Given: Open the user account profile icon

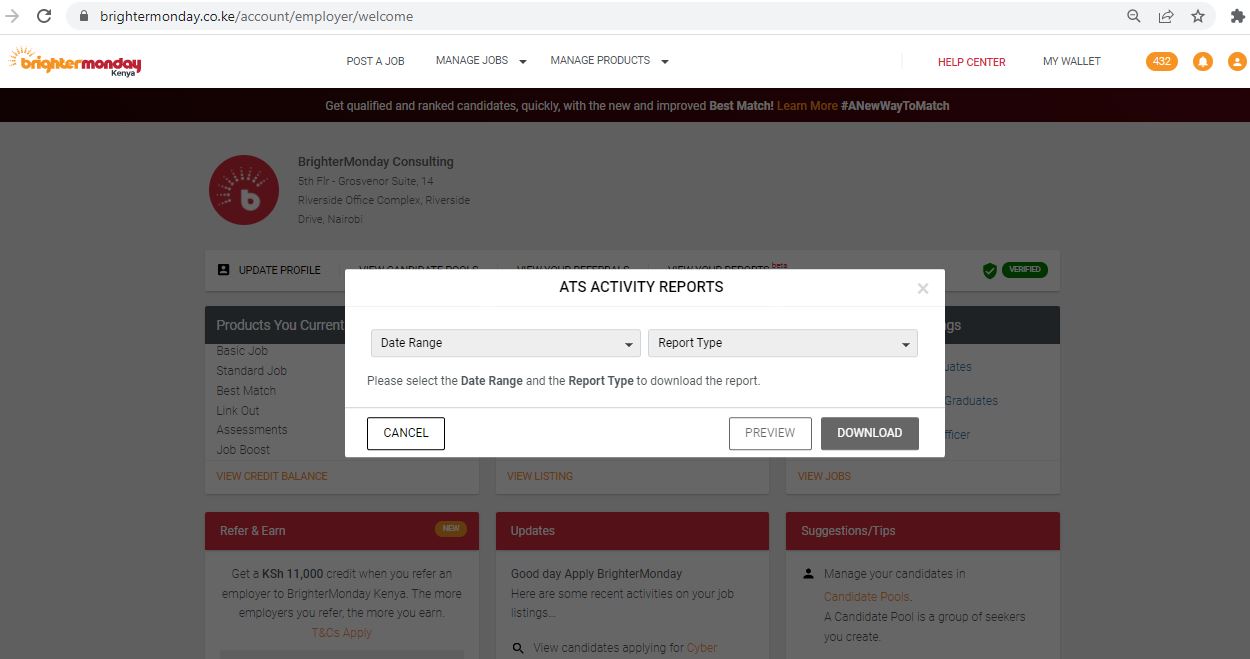Looking at the screenshot, I should click(1237, 62).
